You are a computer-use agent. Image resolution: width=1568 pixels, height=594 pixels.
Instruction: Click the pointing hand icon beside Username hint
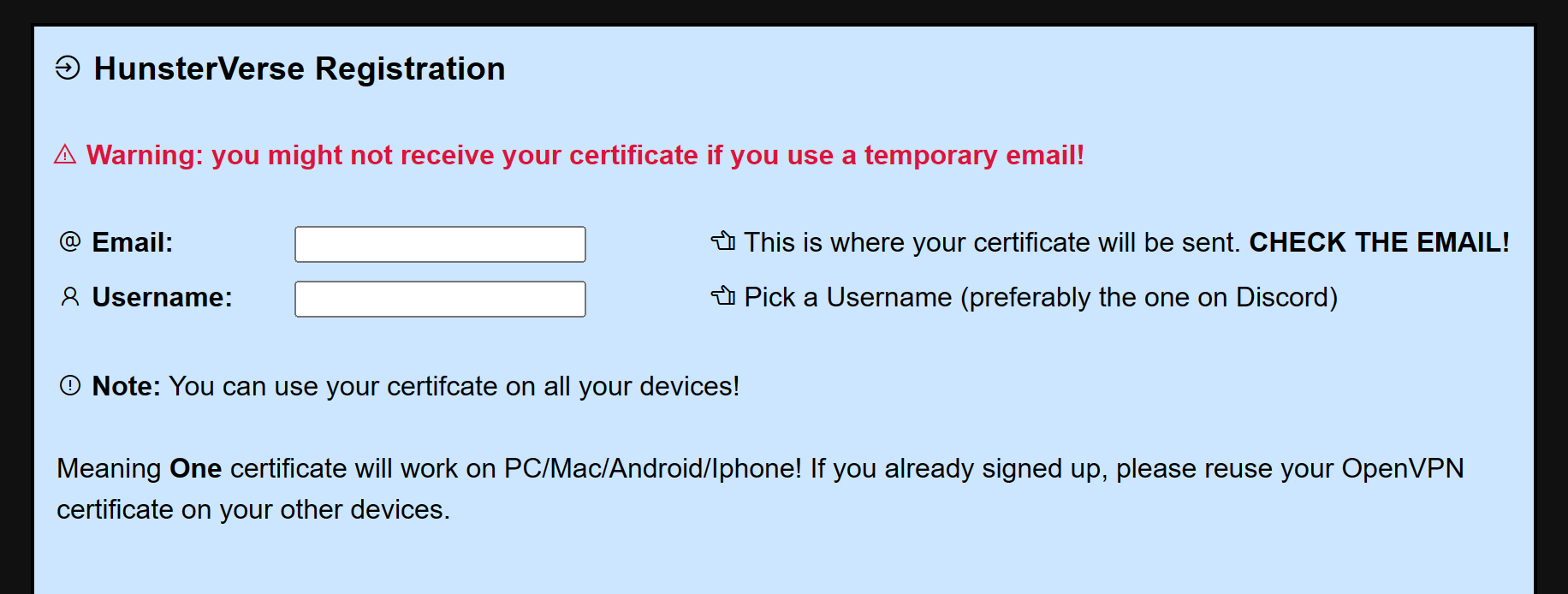[723, 296]
